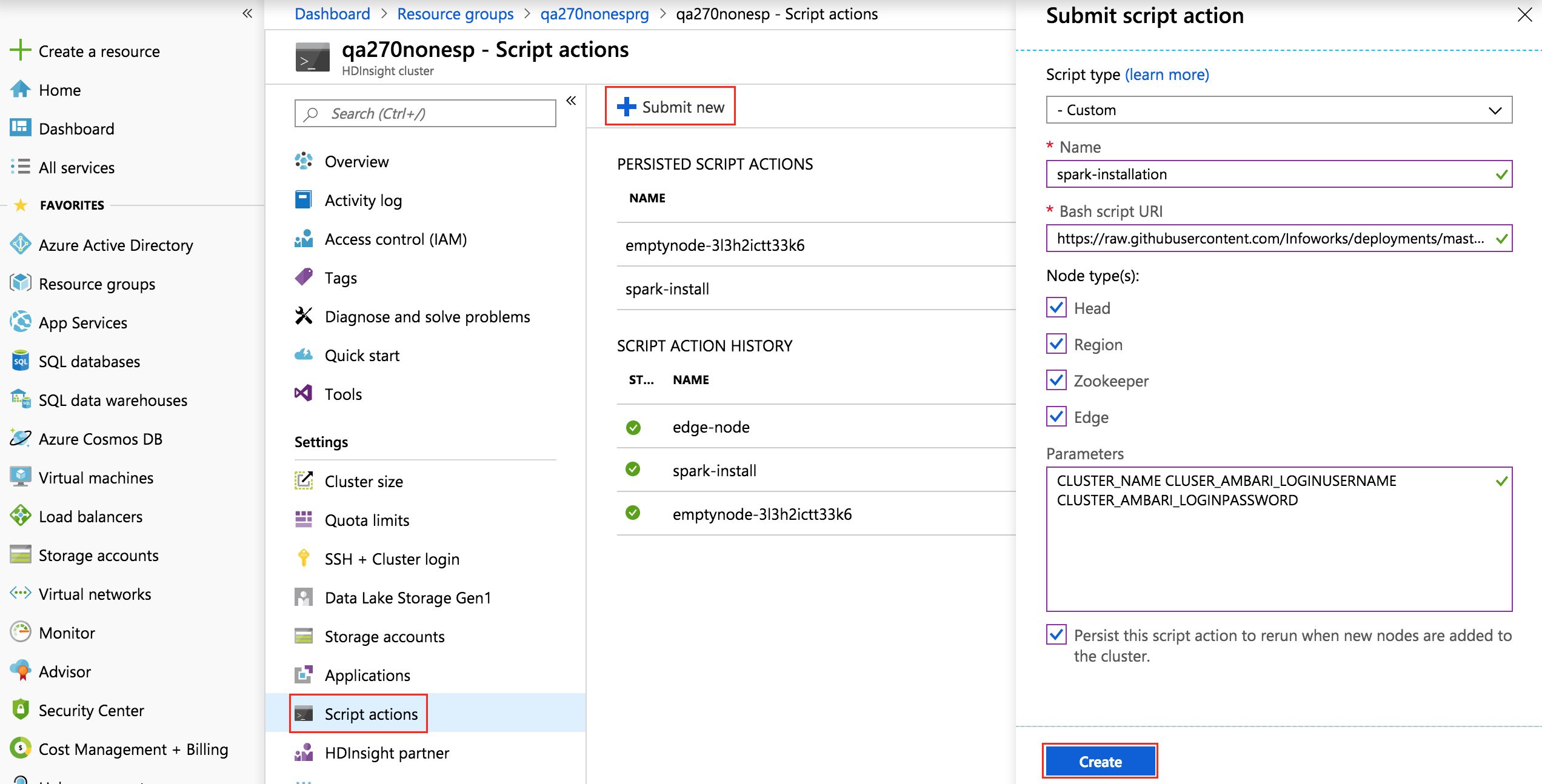Open the learn more link
This screenshot has width=1542, height=784.
point(1167,75)
